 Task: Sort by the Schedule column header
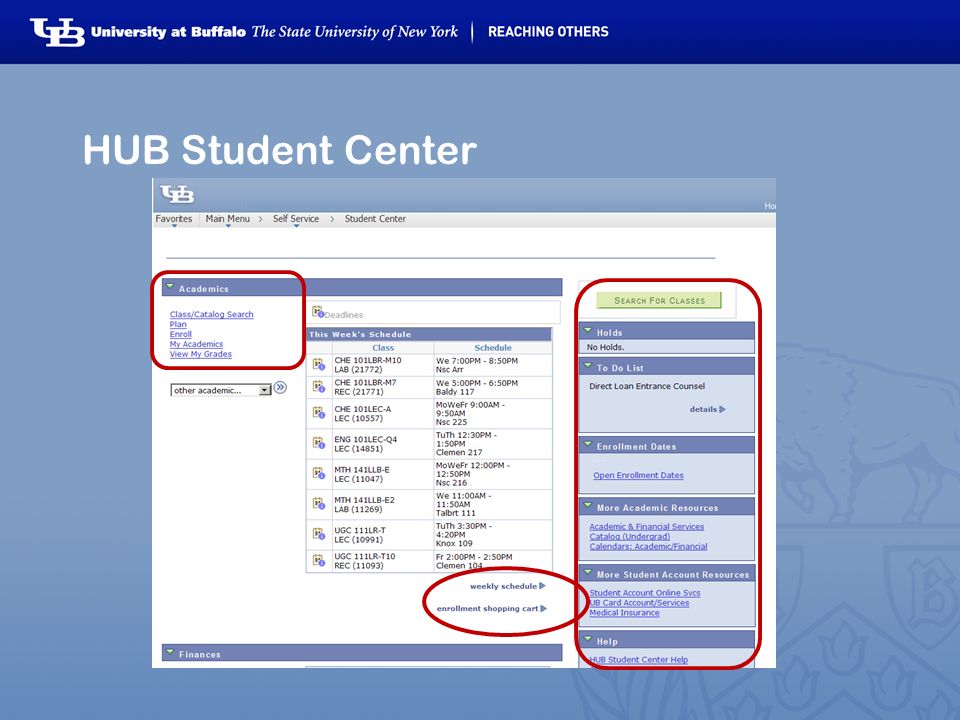tap(493, 347)
